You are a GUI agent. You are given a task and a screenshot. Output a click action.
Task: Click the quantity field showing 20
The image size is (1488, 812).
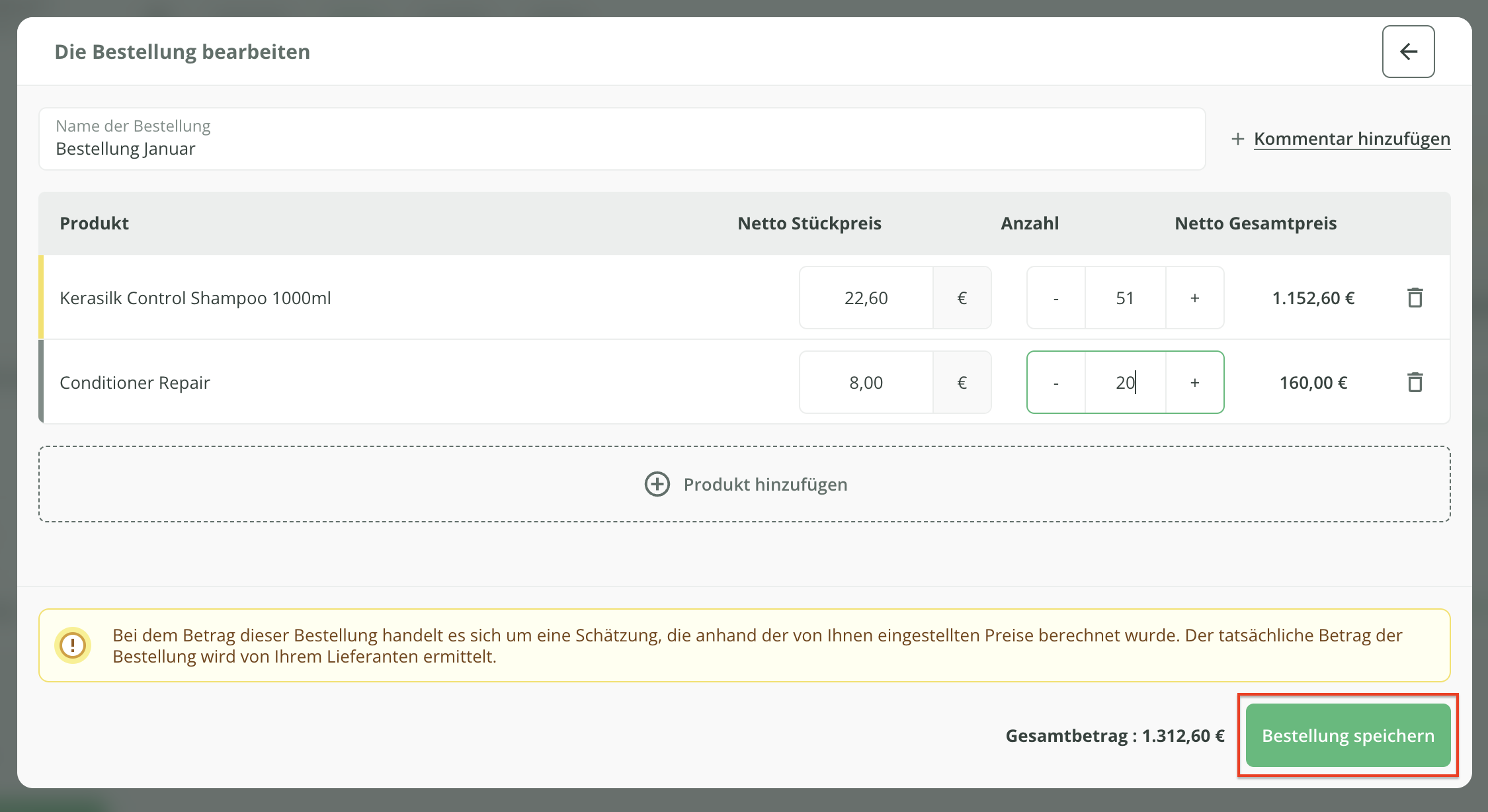[1124, 382]
